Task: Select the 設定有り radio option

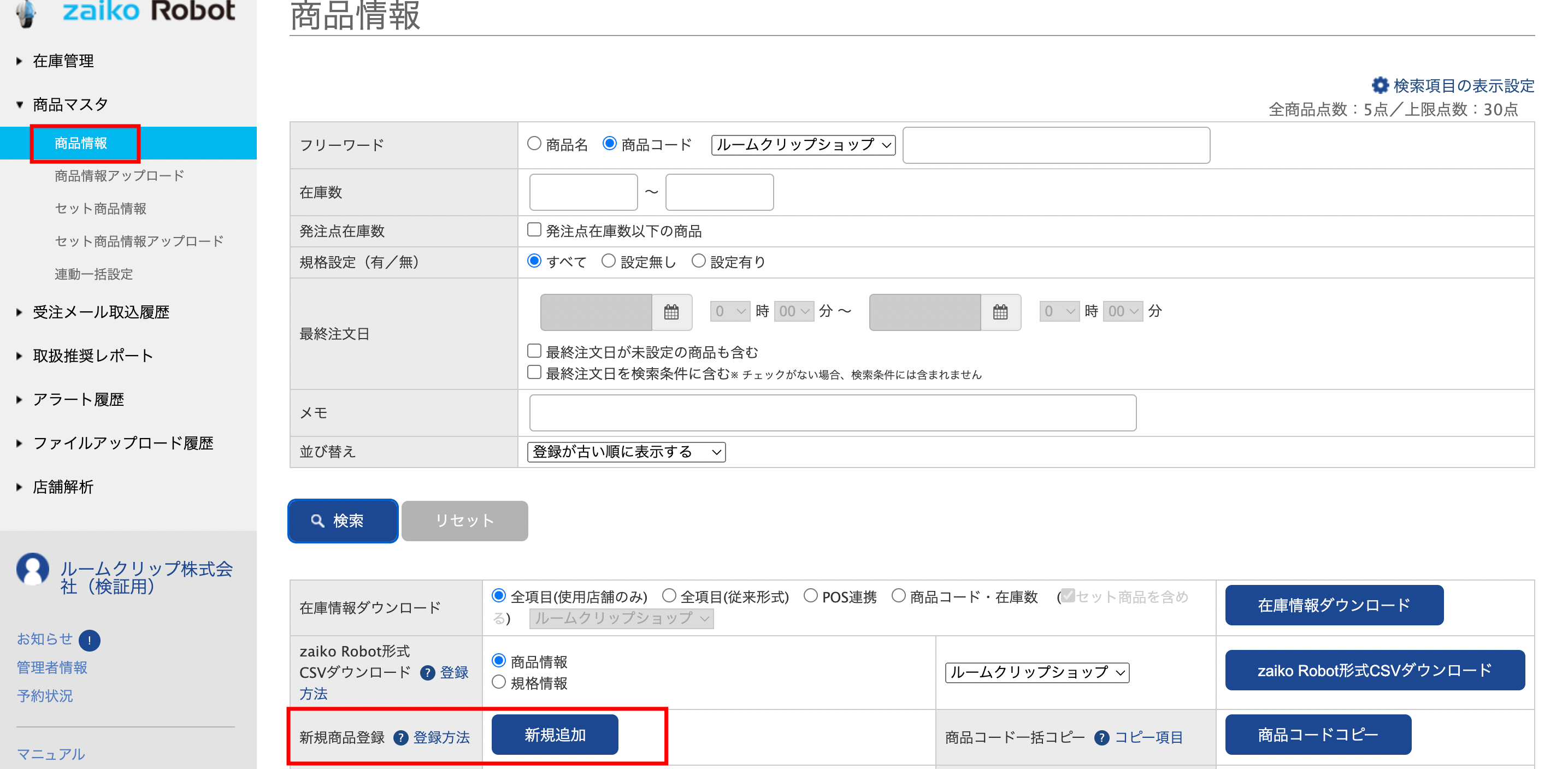Action: [698, 261]
